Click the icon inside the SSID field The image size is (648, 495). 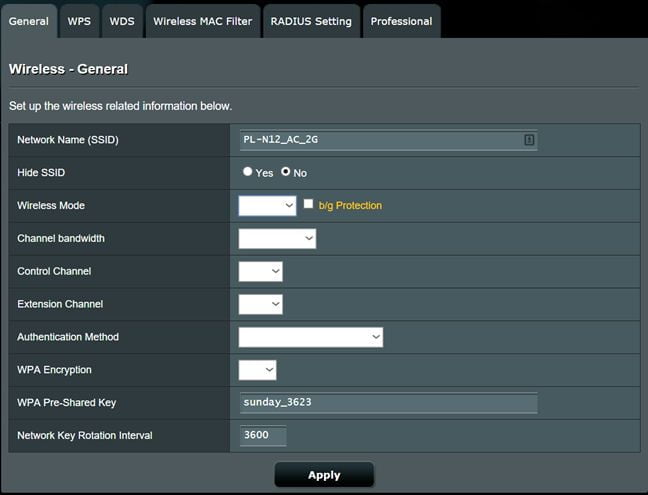pyautogui.click(x=529, y=140)
